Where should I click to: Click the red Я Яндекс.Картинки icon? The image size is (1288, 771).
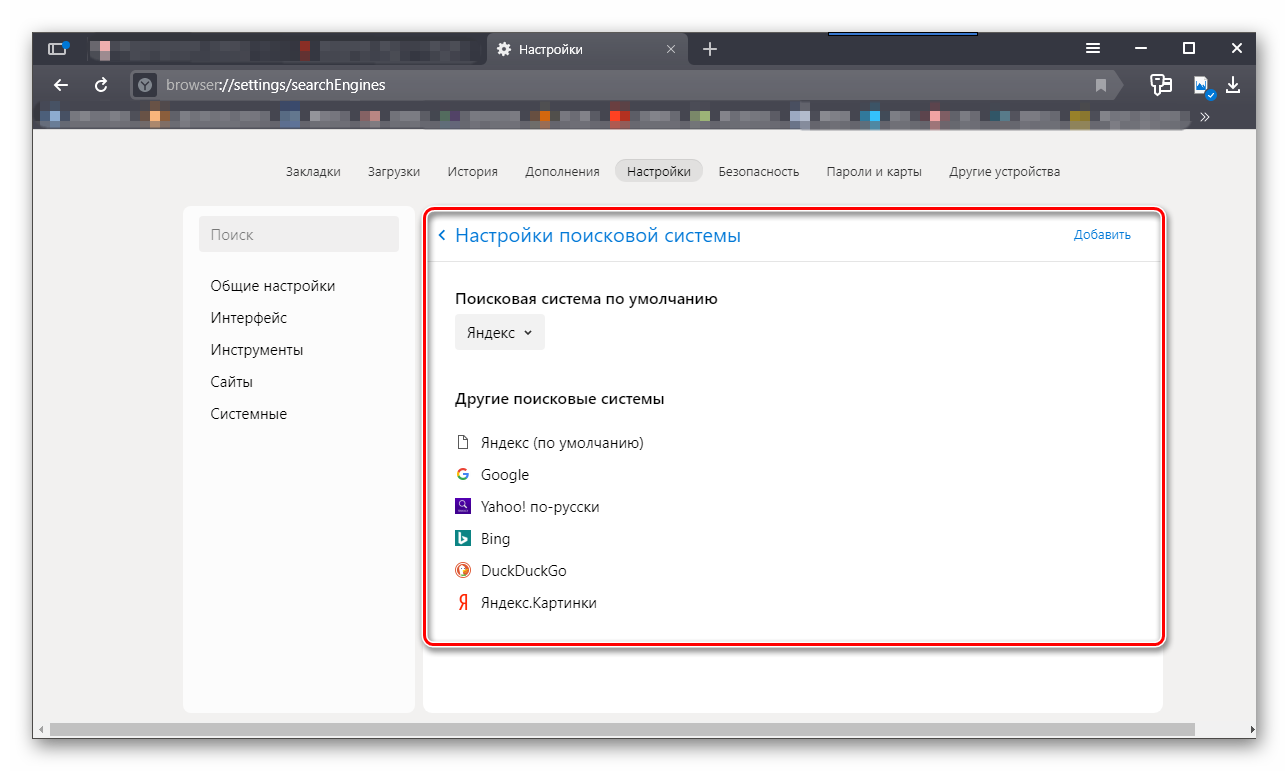pos(463,603)
